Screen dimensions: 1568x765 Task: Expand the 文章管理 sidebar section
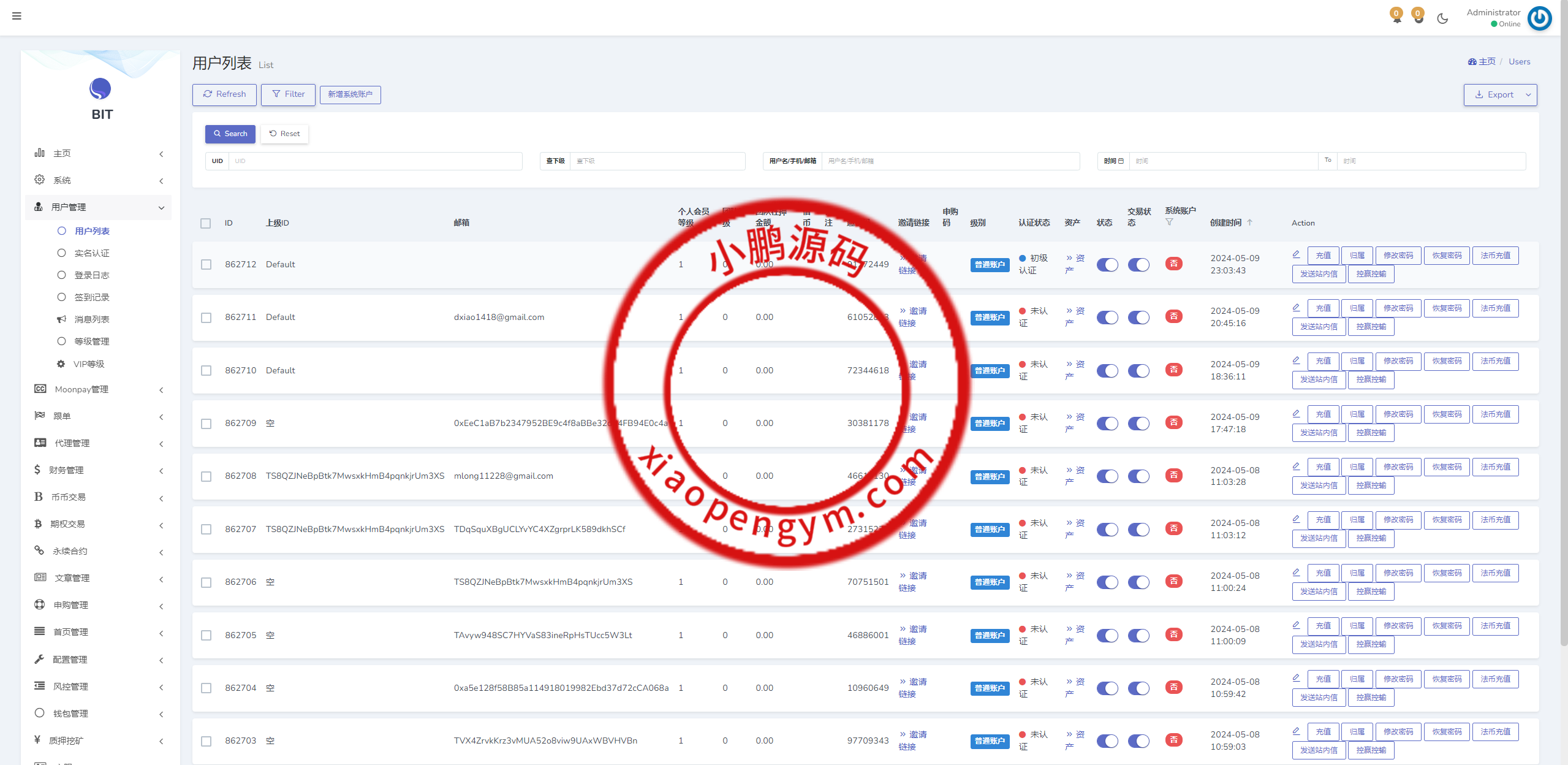(x=99, y=578)
